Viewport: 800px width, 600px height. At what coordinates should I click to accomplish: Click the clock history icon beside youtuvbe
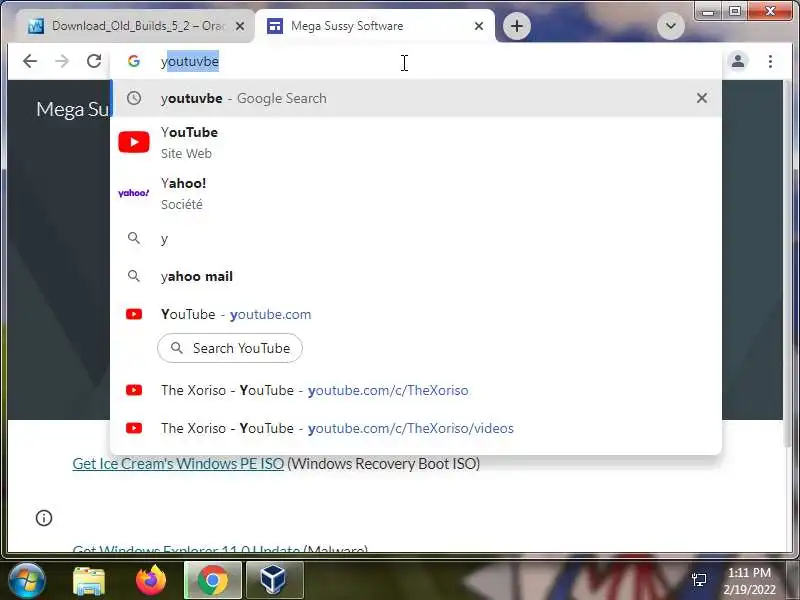pos(134,98)
